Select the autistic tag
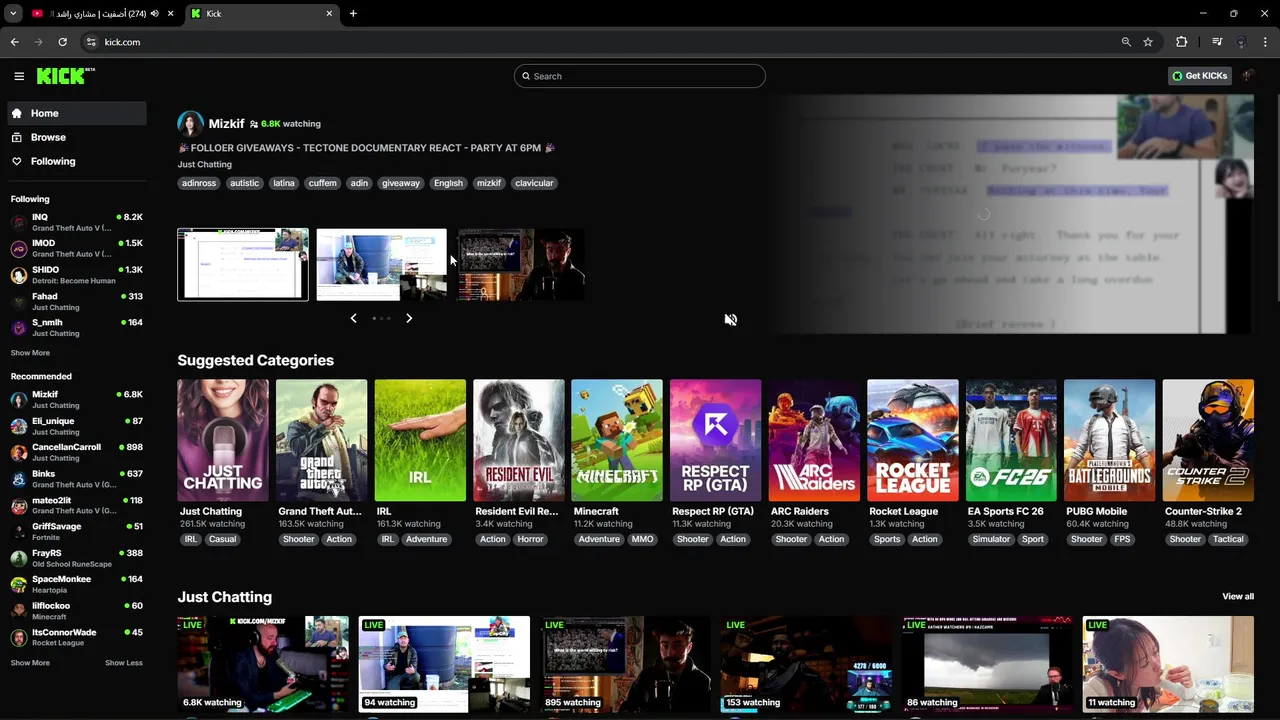Image resolution: width=1280 pixels, height=720 pixels. 244,183
